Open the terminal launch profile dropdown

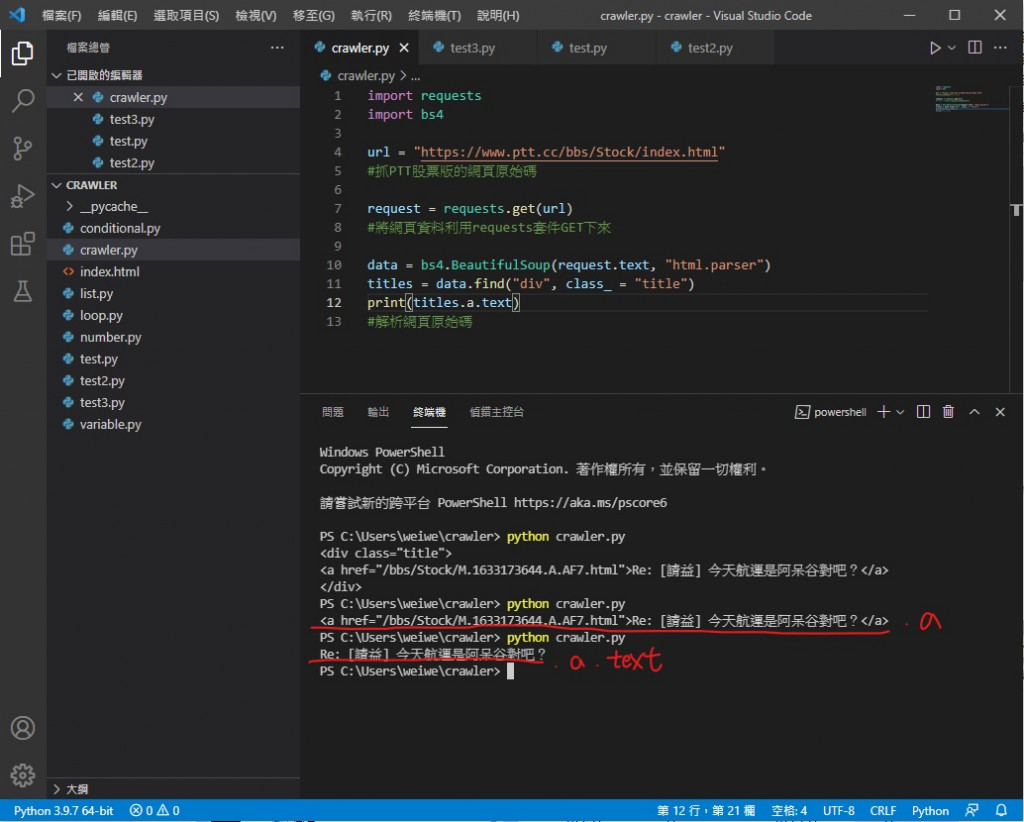point(900,412)
